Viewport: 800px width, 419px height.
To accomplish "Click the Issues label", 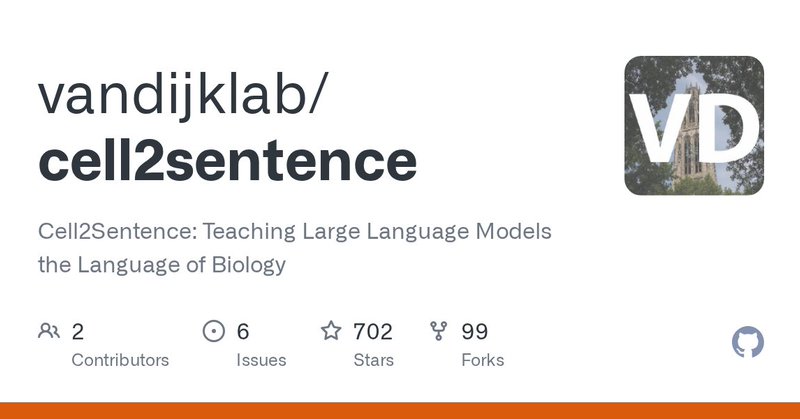I will click(x=261, y=360).
